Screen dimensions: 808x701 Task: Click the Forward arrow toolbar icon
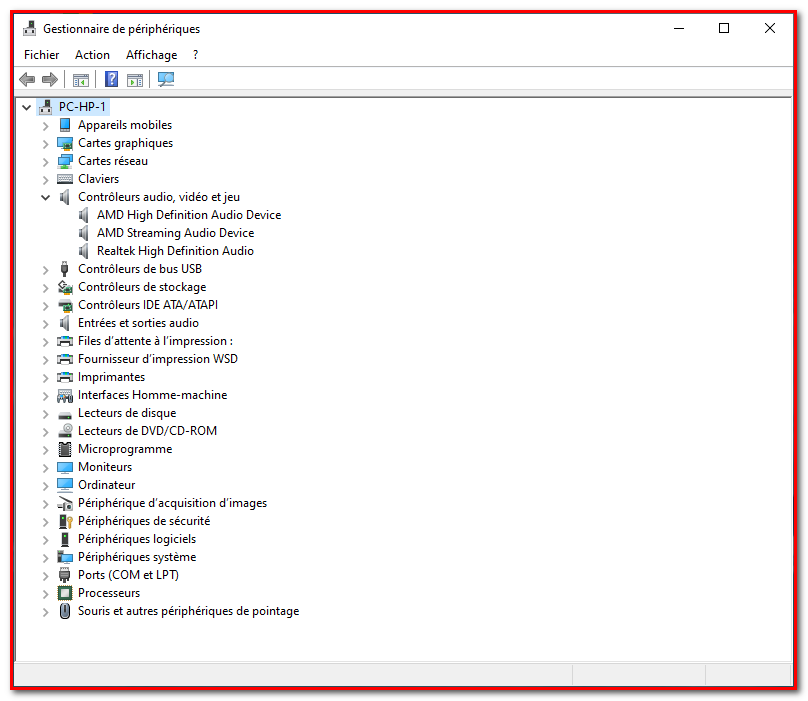(50, 79)
